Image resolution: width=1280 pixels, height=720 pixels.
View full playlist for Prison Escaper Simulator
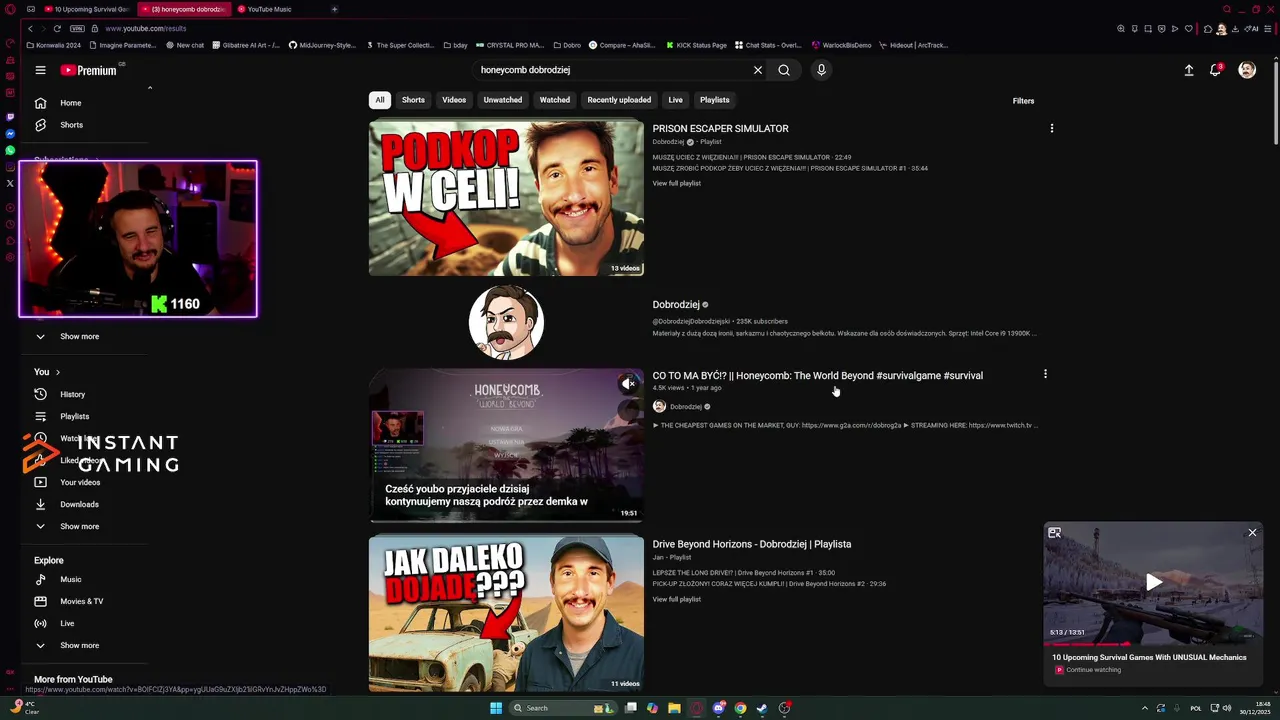click(x=677, y=183)
